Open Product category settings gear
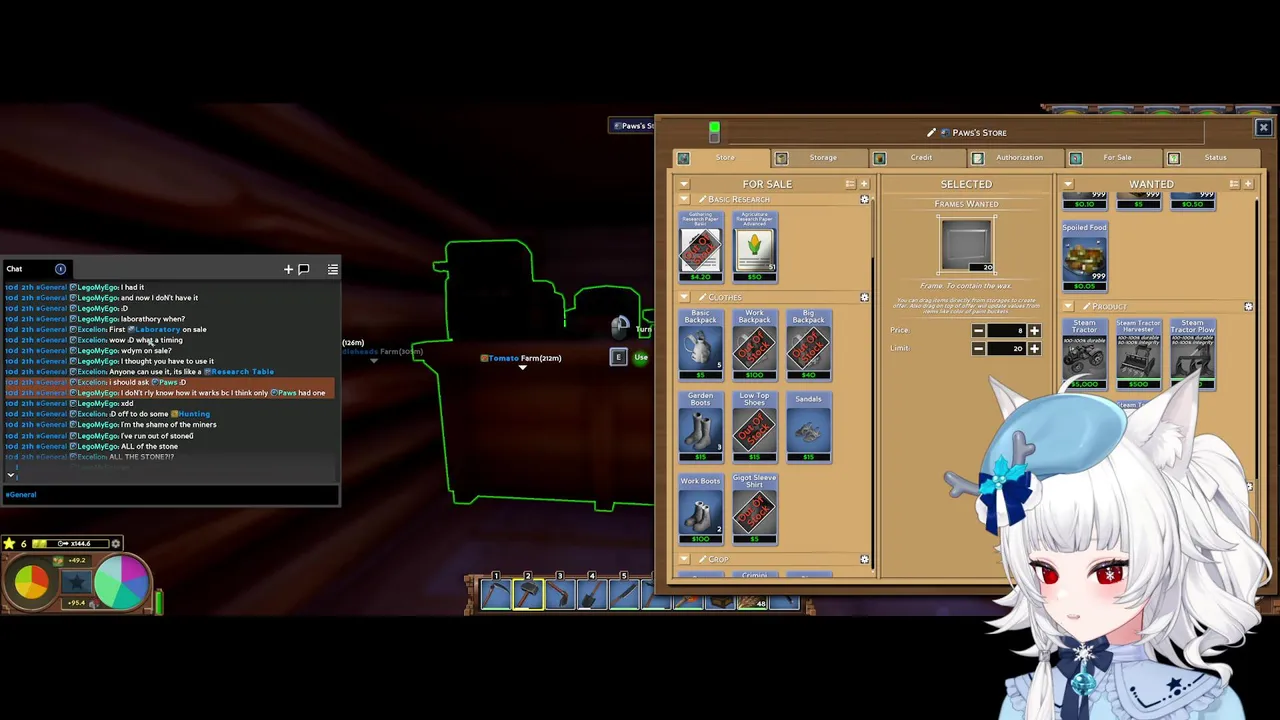The width and height of the screenshot is (1280, 720). point(1248,306)
